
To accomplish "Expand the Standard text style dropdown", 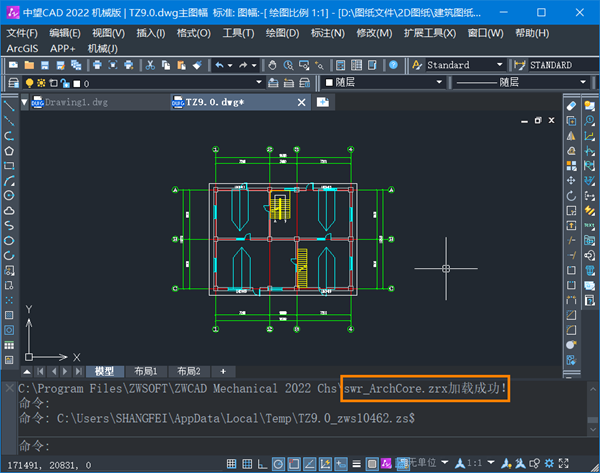I will click(x=465, y=65).
